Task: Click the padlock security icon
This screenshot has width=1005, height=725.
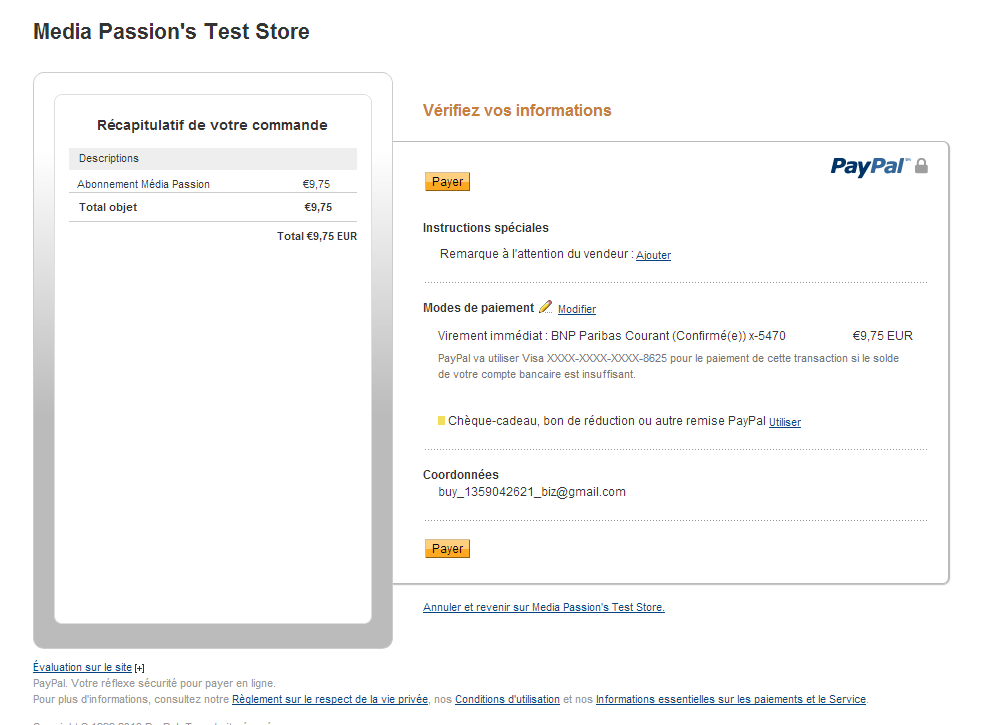Action: click(x=921, y=166)
